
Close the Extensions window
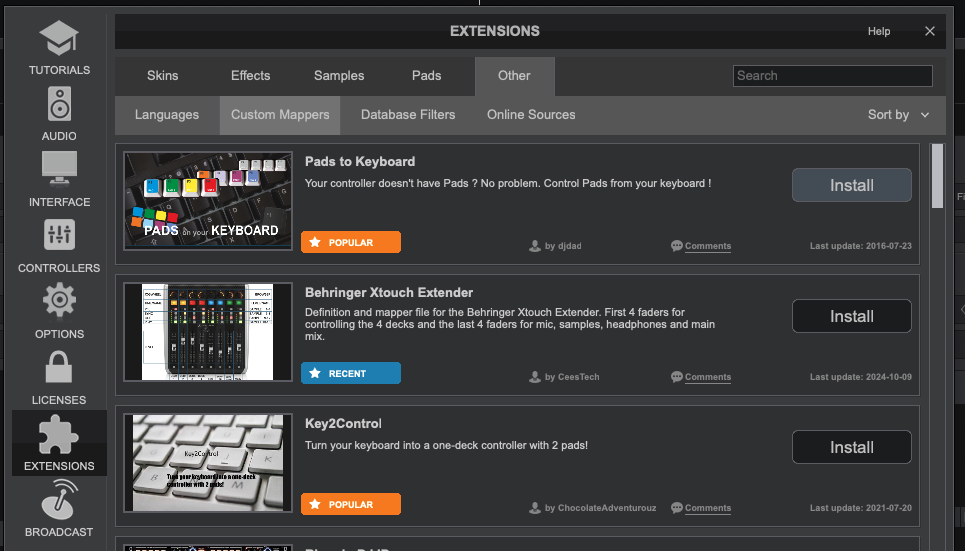pyautogui.click(x=929, y=31)
